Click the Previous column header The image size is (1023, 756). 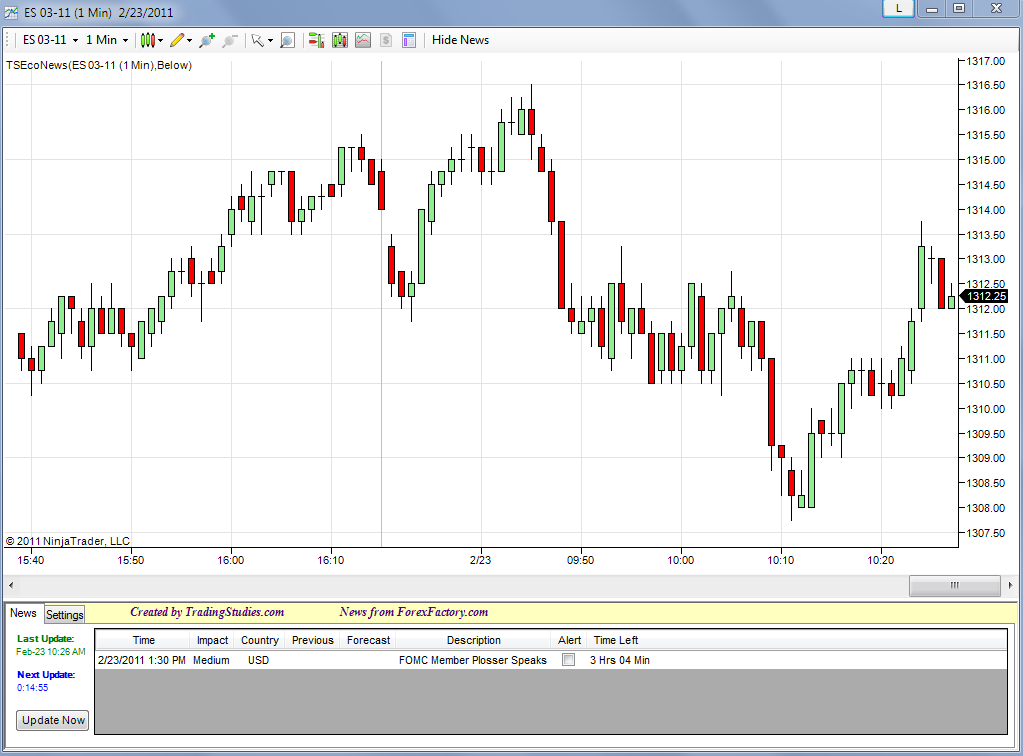coord(313,640)
